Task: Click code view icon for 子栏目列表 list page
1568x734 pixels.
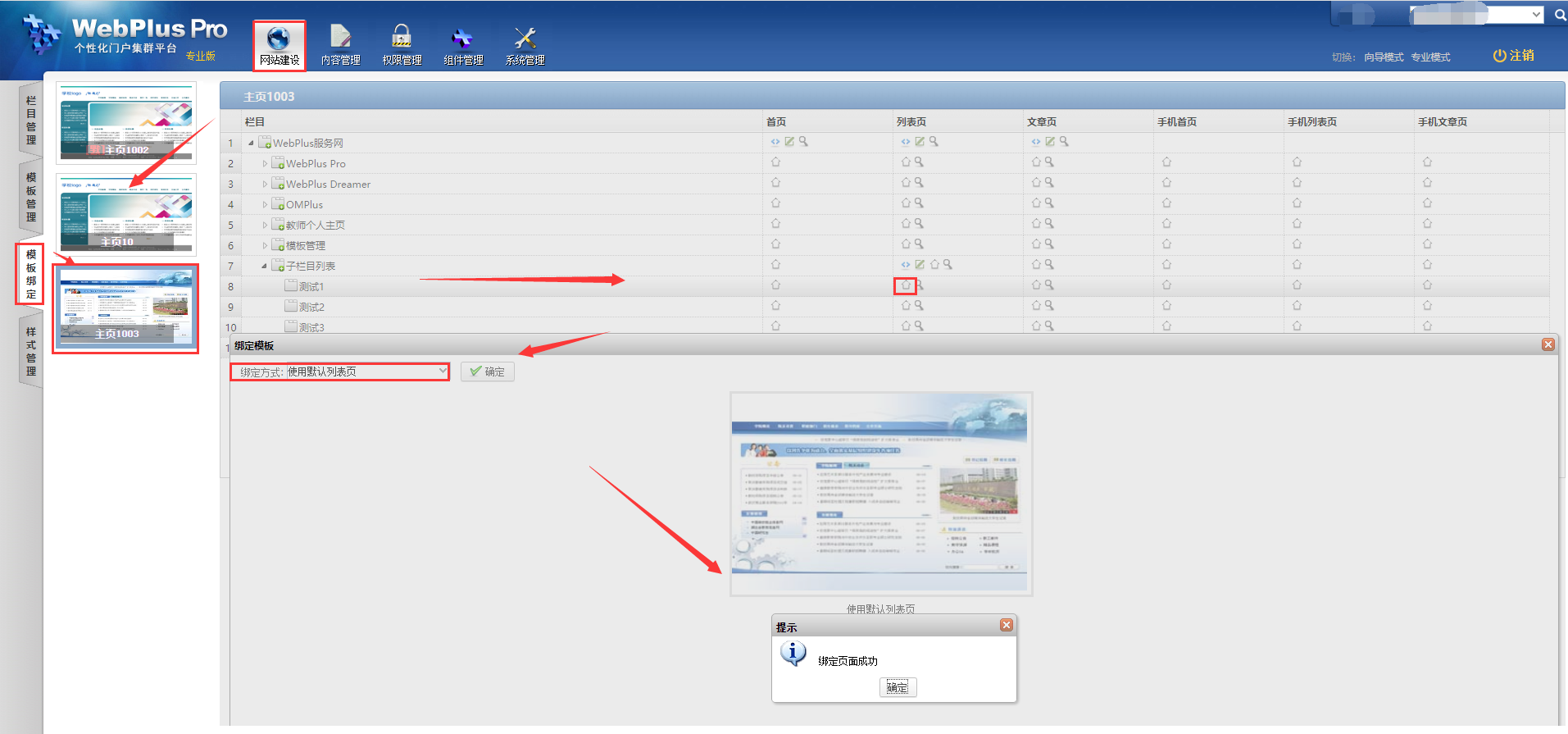Action: tap(906, 265)
